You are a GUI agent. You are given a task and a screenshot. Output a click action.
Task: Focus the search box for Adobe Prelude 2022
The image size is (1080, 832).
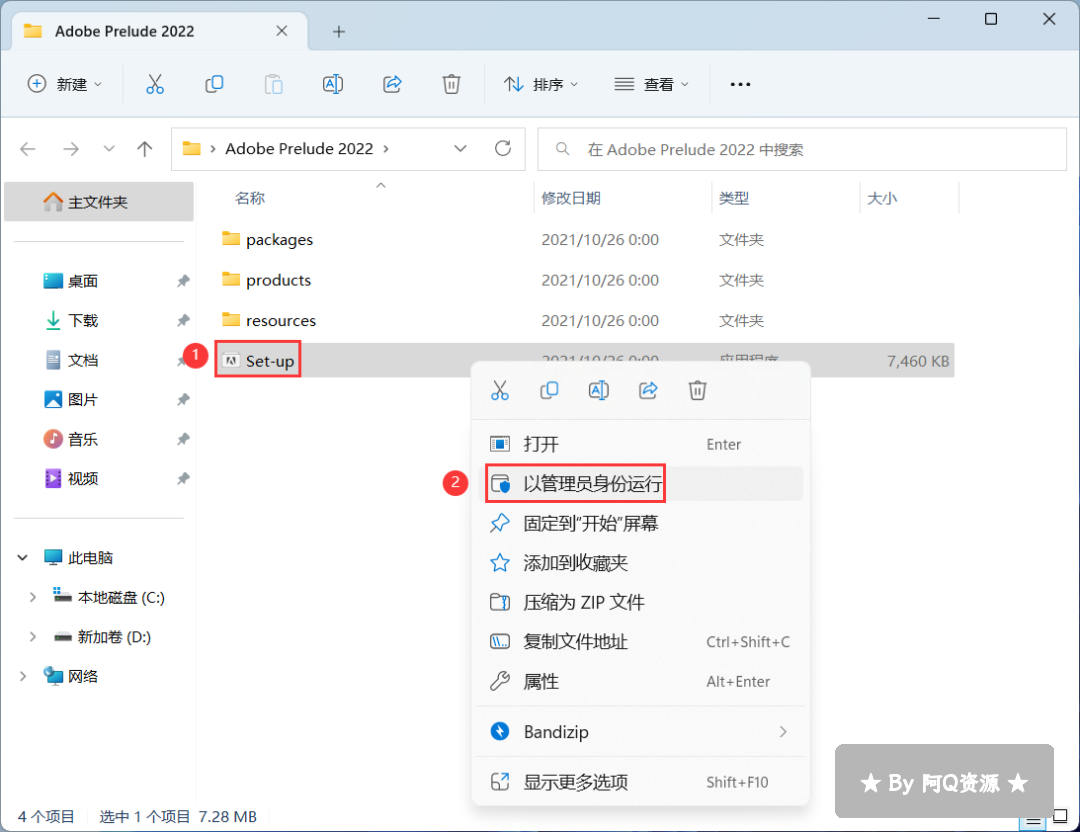click(802, 149)
